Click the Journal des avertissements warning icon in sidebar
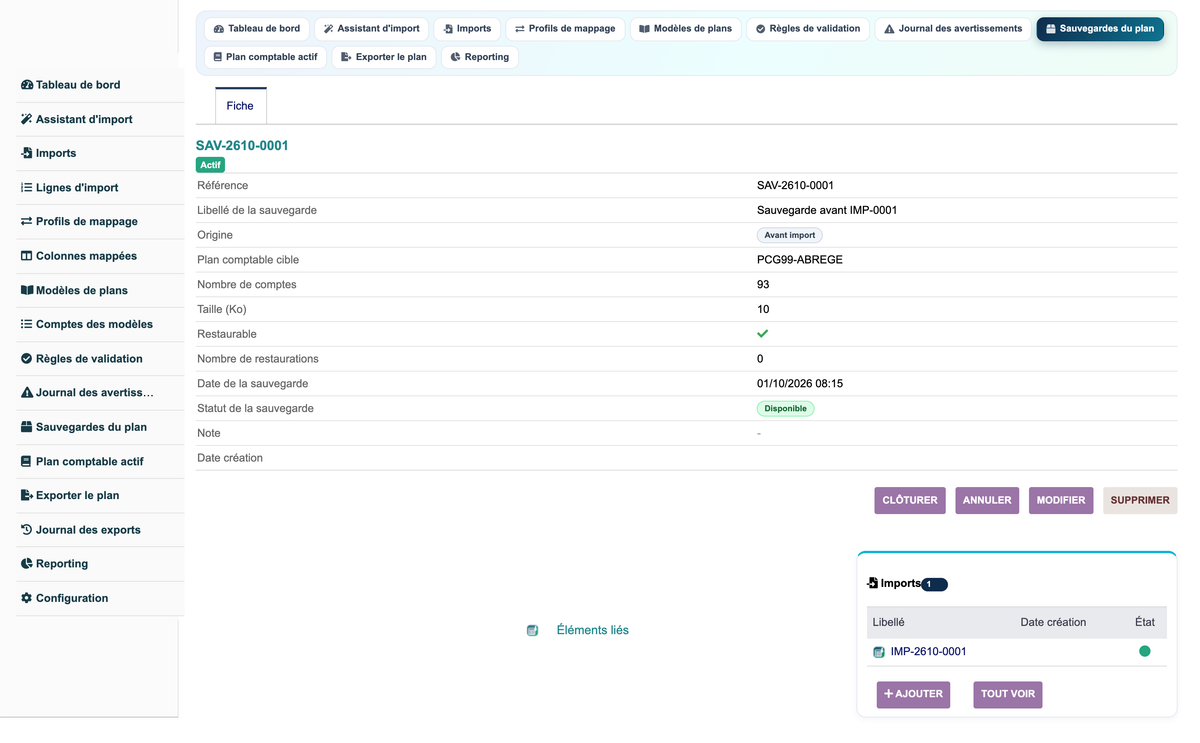 (27, 392)
